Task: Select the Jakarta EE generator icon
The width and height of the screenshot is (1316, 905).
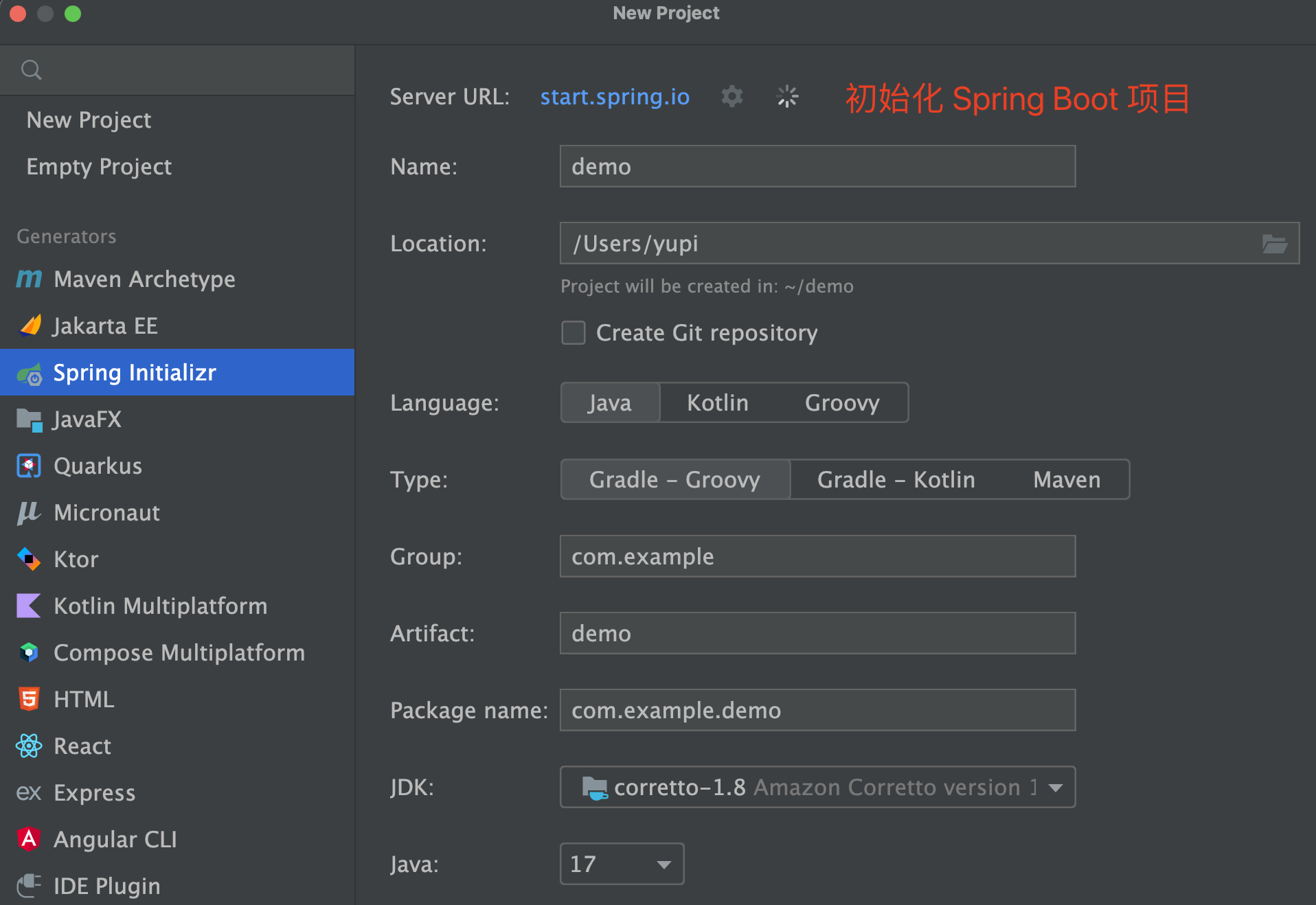Action: [x=30, y=325]
